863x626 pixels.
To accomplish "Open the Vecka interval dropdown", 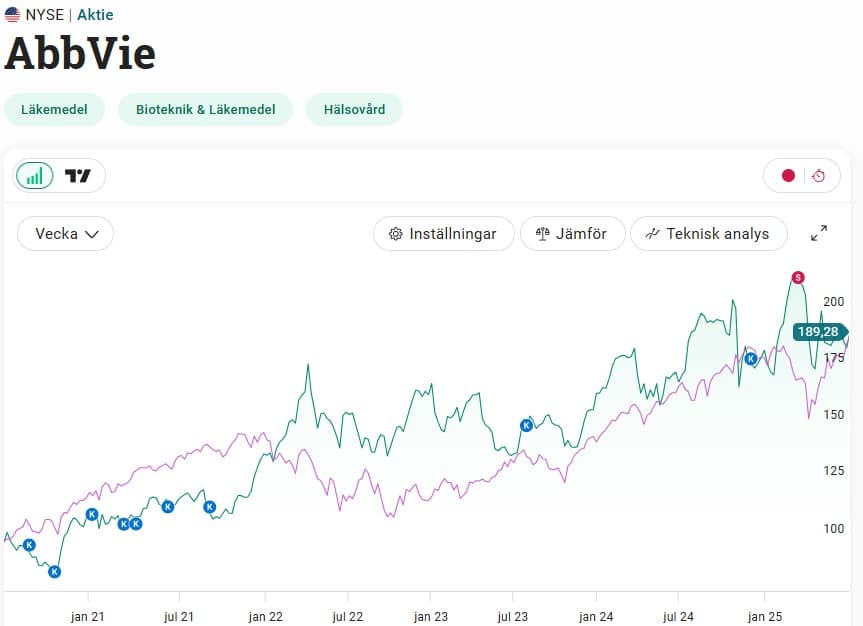I will (65, 233).
